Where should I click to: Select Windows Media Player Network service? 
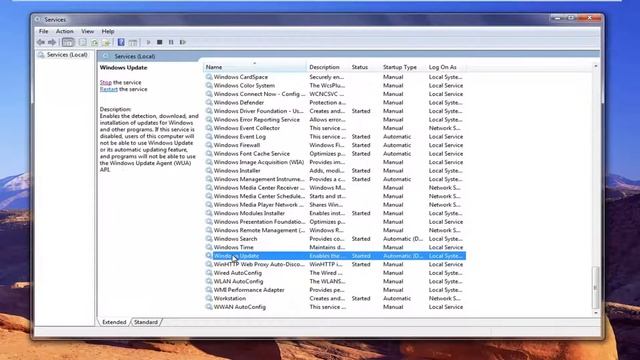pos(335,204)
